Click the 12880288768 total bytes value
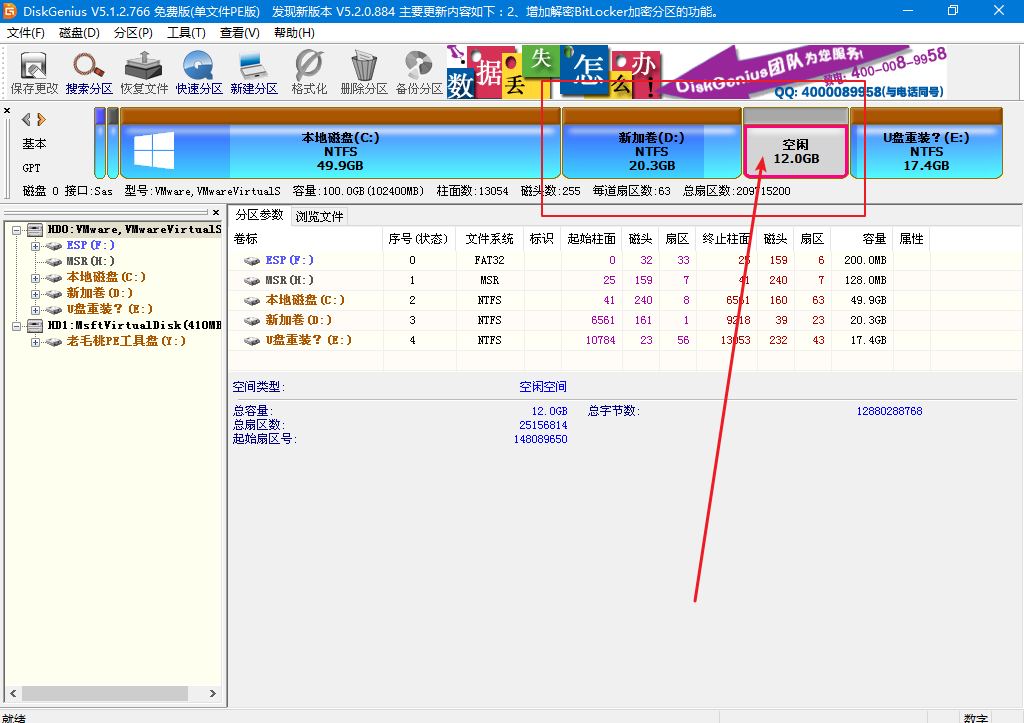1024x723 pixels. (889, 411)
